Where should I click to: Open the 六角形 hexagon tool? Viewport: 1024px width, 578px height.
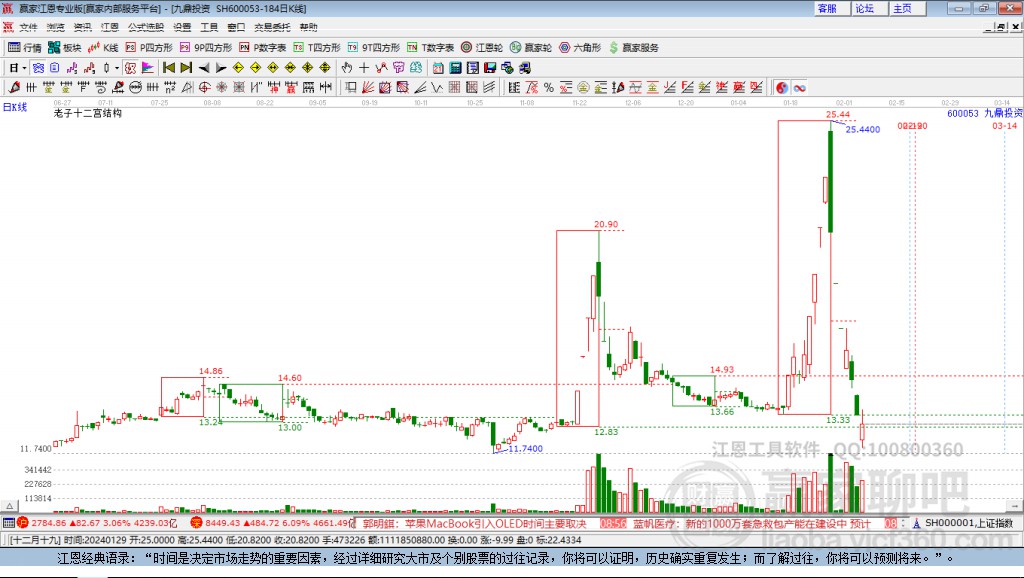point(580,48)
